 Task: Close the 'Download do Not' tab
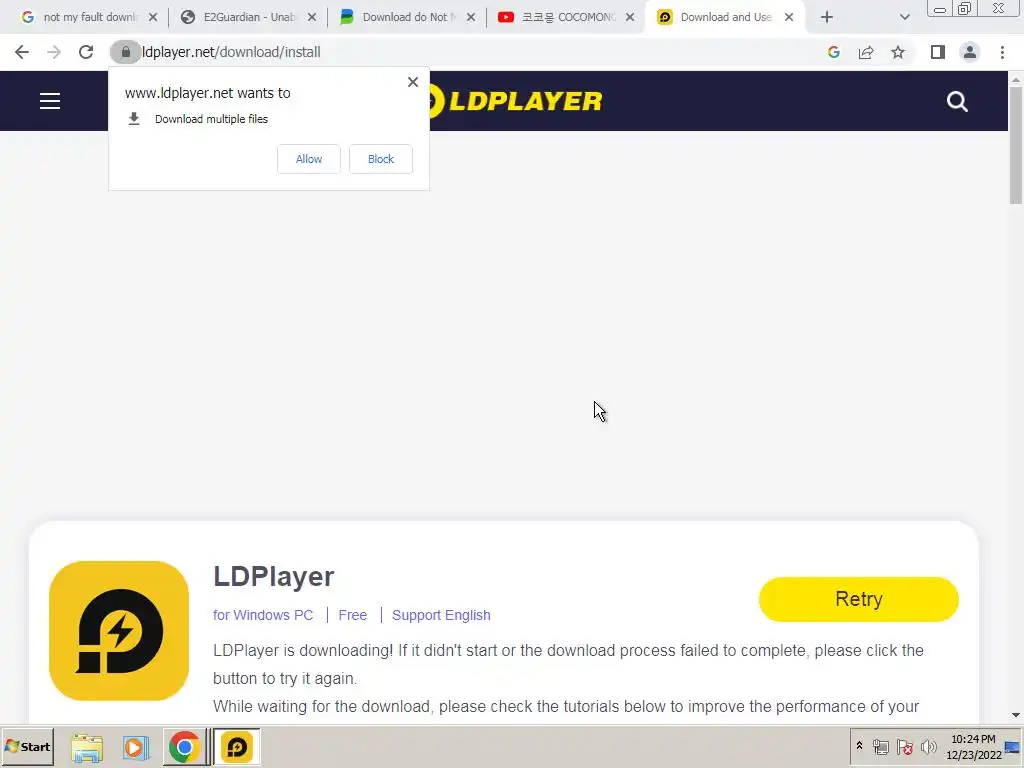pyautogui.click(x=471, y=17)
